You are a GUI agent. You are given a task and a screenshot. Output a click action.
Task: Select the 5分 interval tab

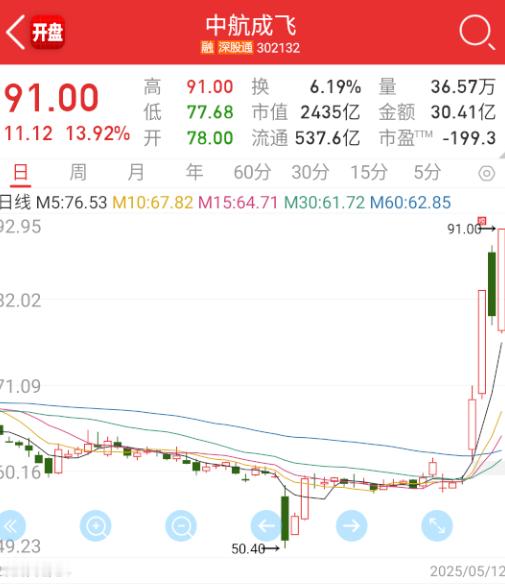coord(427,172)
